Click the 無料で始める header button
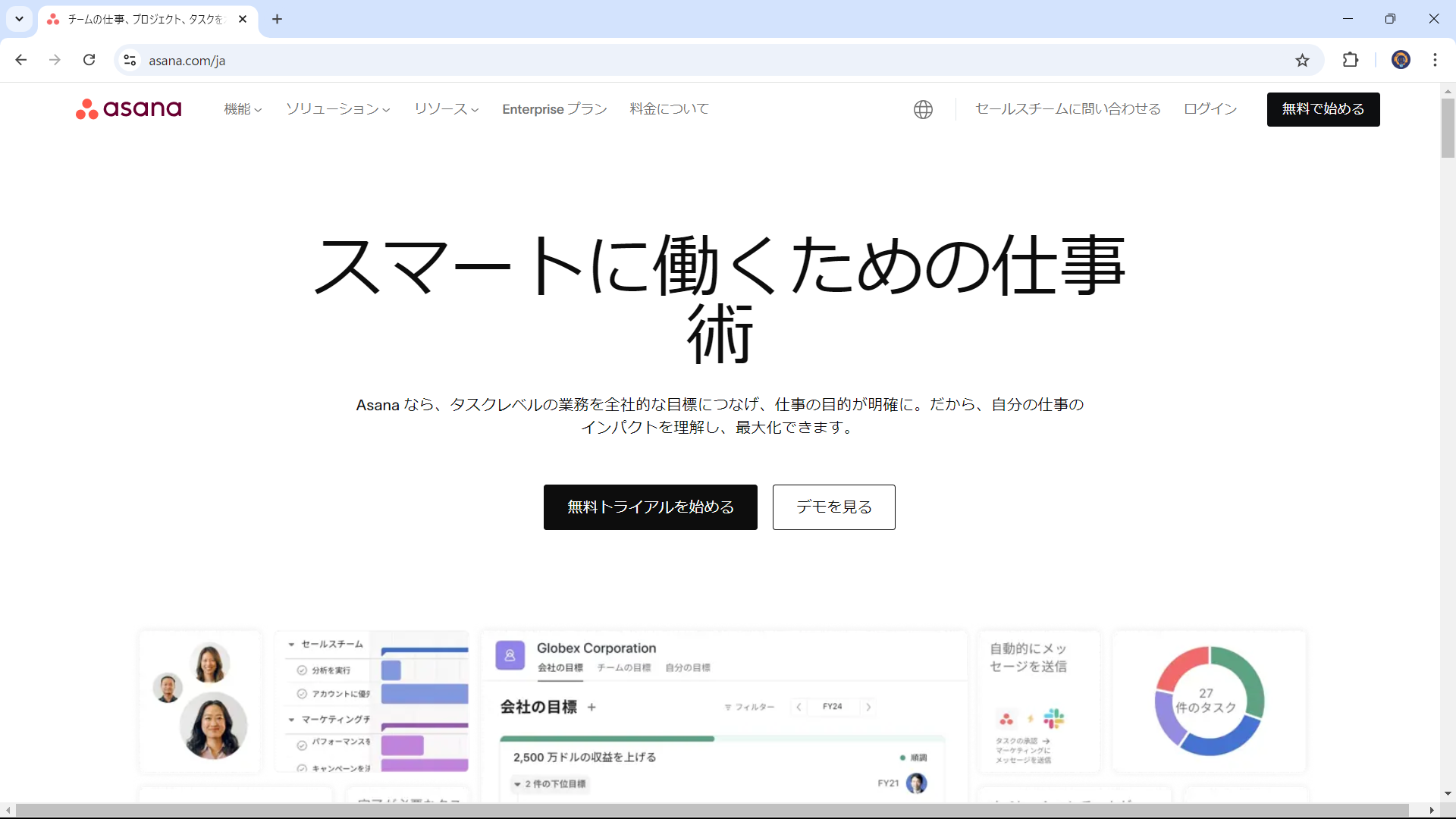Viewport: 1456px width, 819px height. coord(1323,109)
